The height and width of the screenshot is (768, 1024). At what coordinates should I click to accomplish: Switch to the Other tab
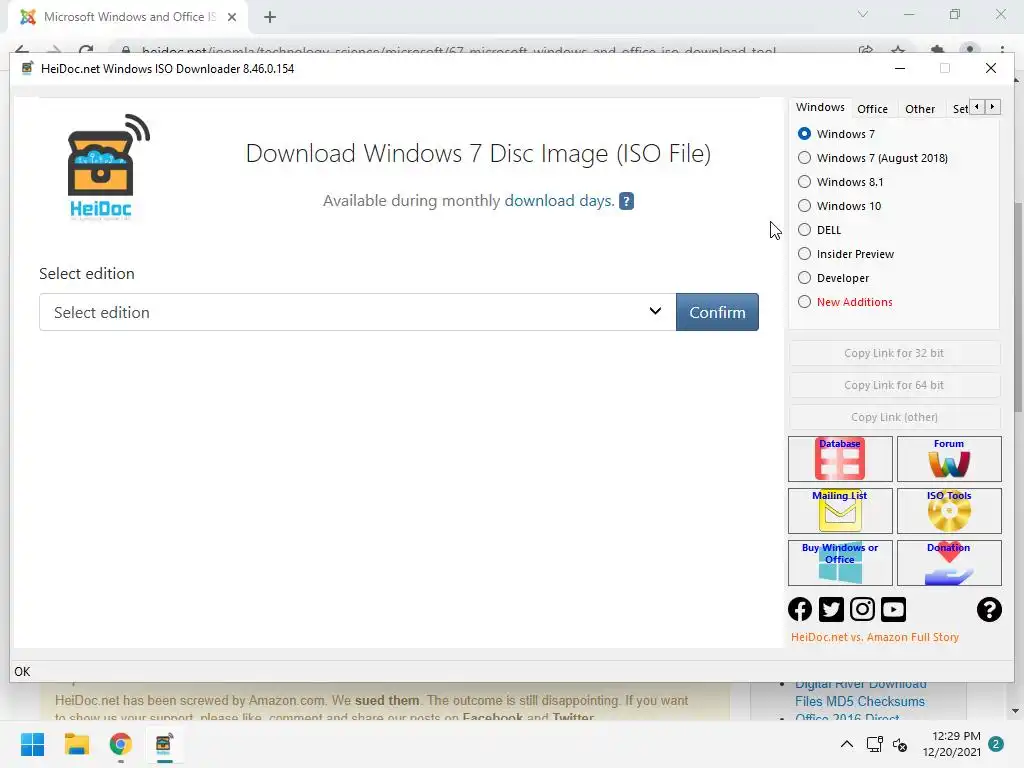920,109
